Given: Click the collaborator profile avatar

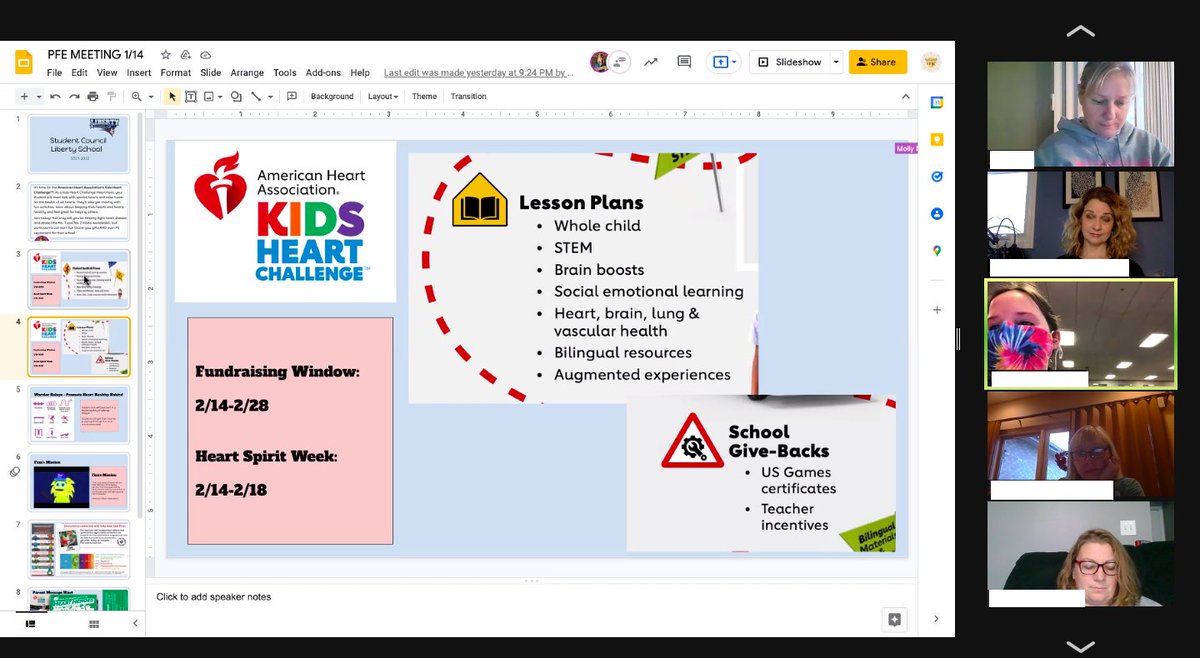Looking at the screenshot, I should (600, 62).
